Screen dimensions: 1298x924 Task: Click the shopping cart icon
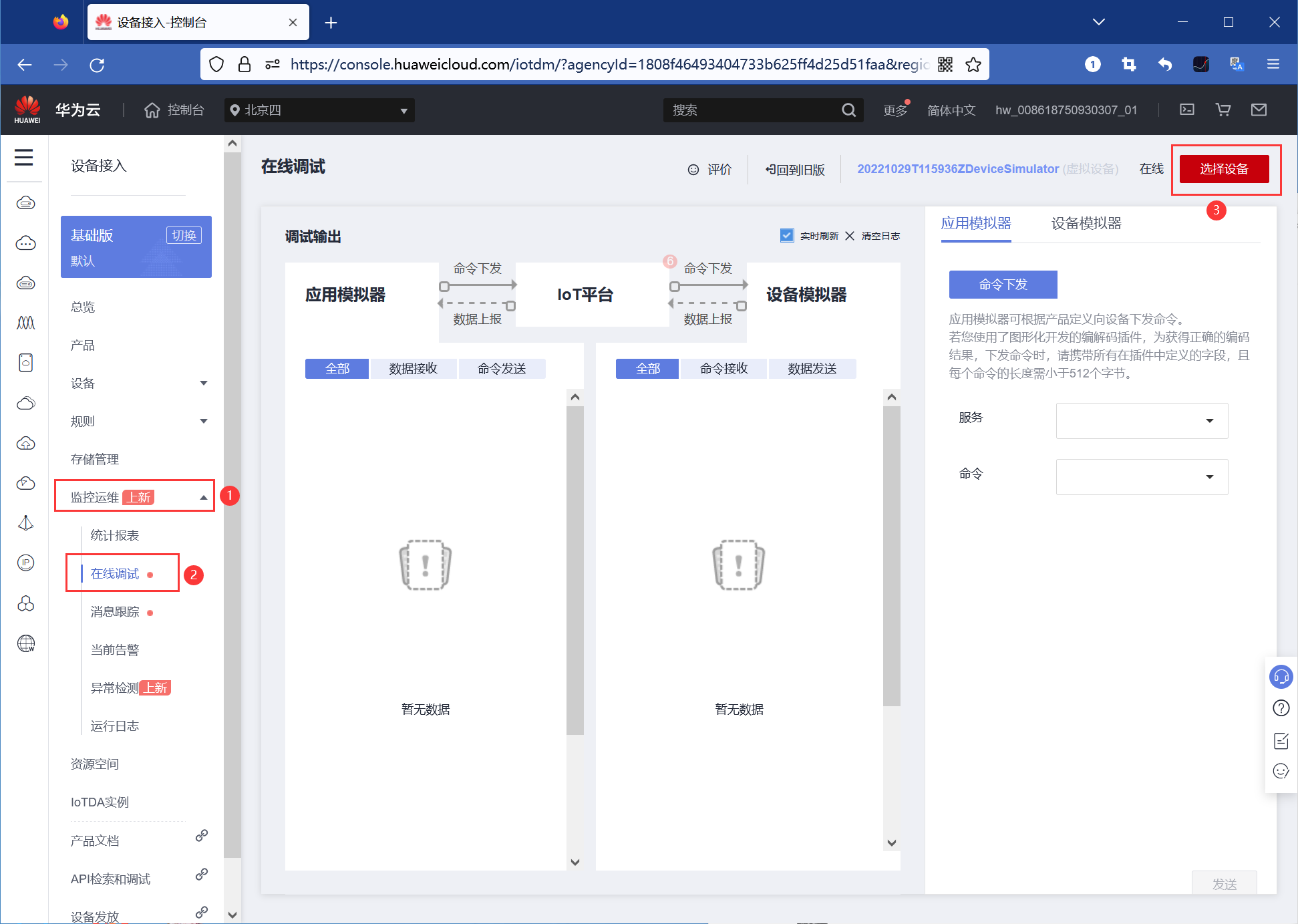pyautogui.click(x=1223, y=110)
